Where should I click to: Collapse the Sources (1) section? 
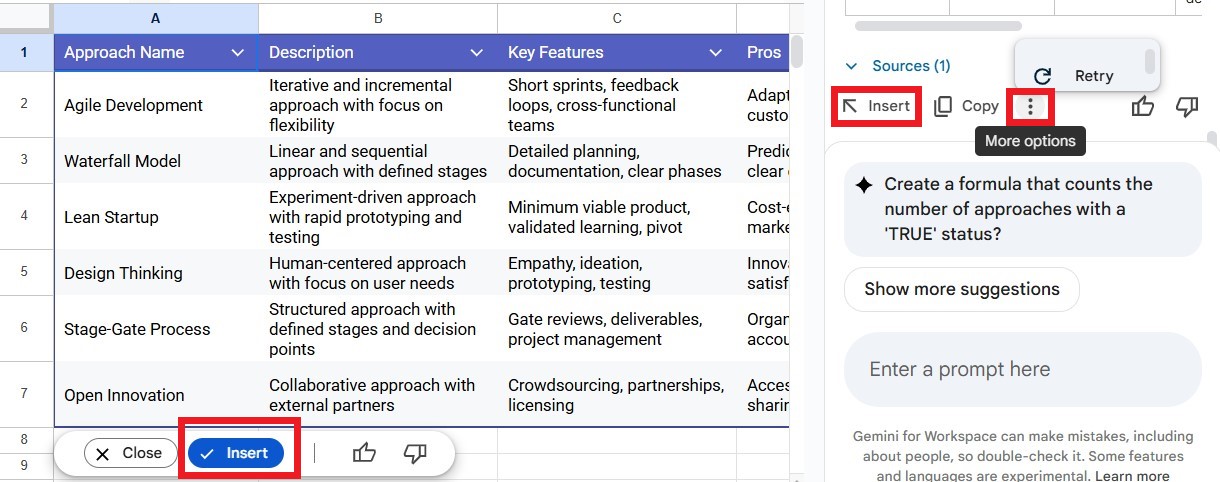tap(852, 66)
